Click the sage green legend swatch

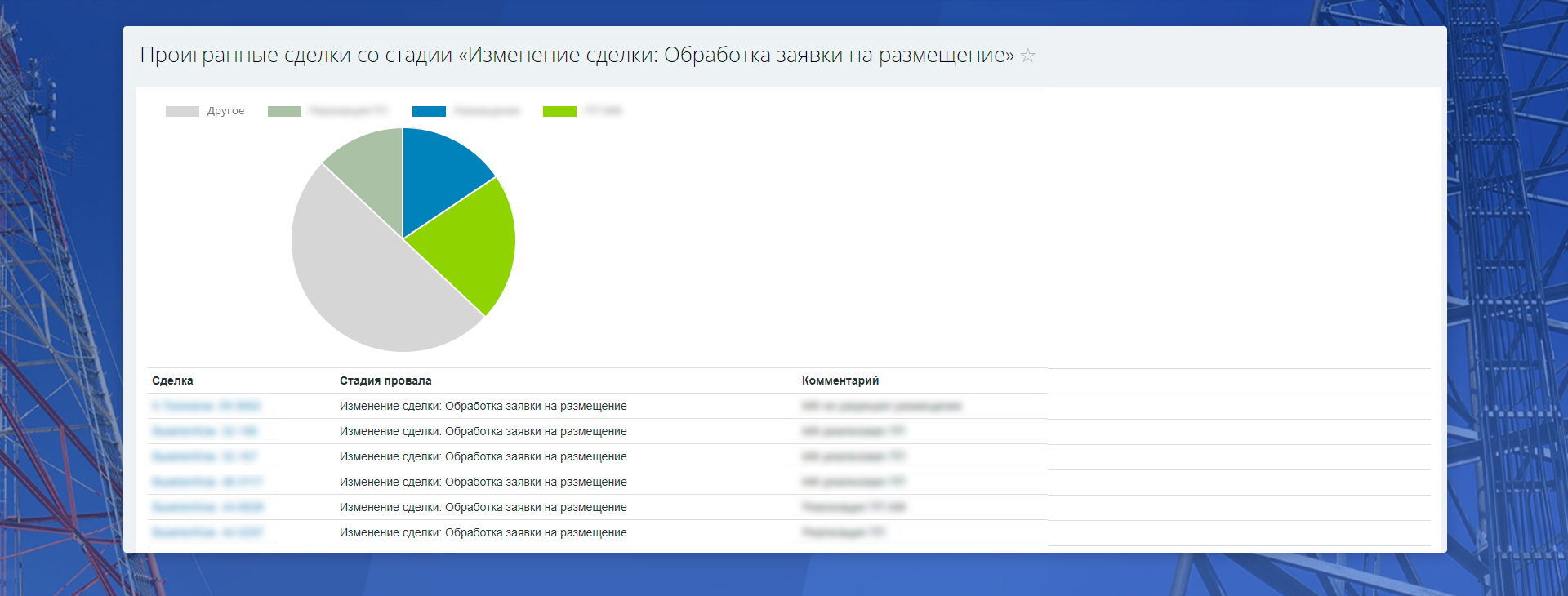tap(284, 111)
